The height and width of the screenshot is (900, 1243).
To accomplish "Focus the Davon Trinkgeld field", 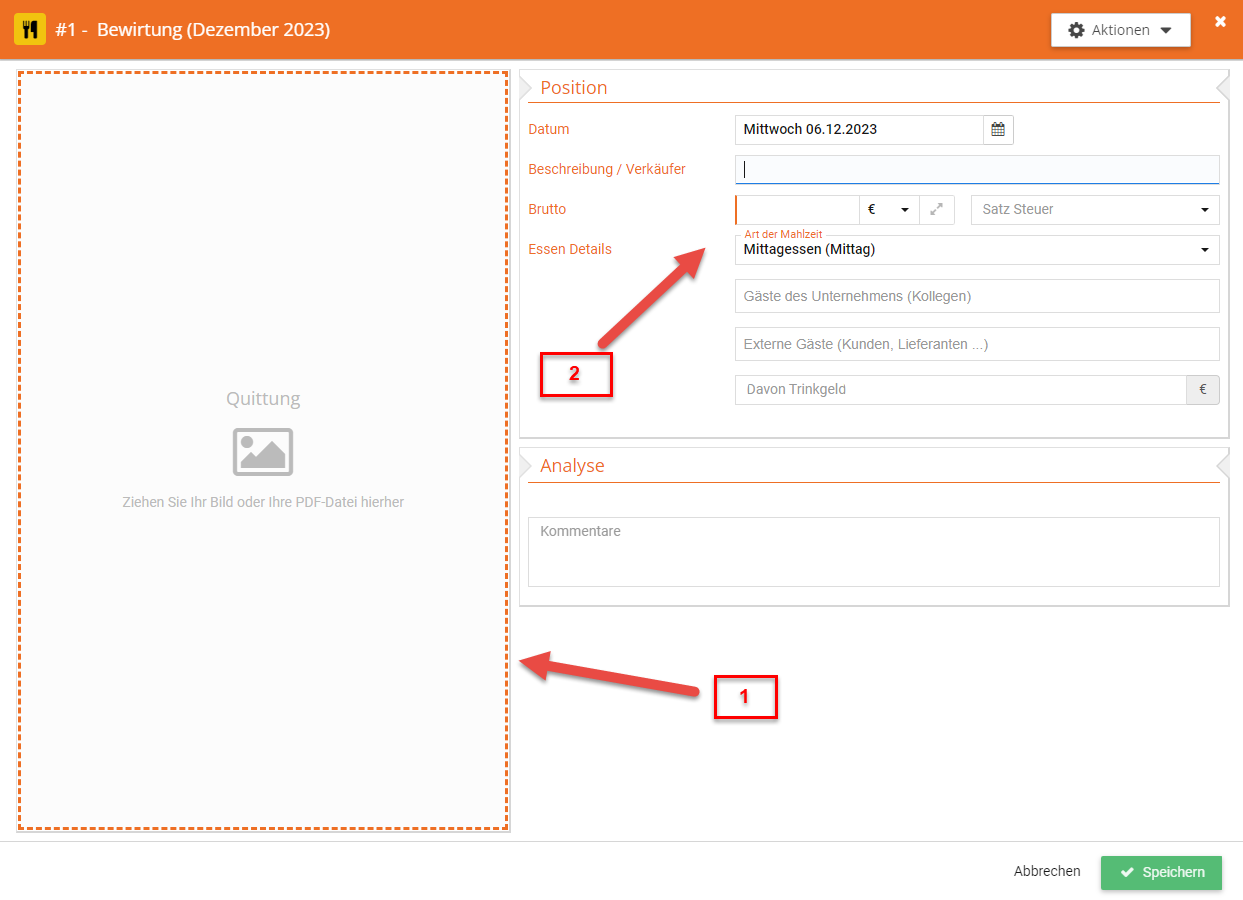I will [x=960, y=390].
